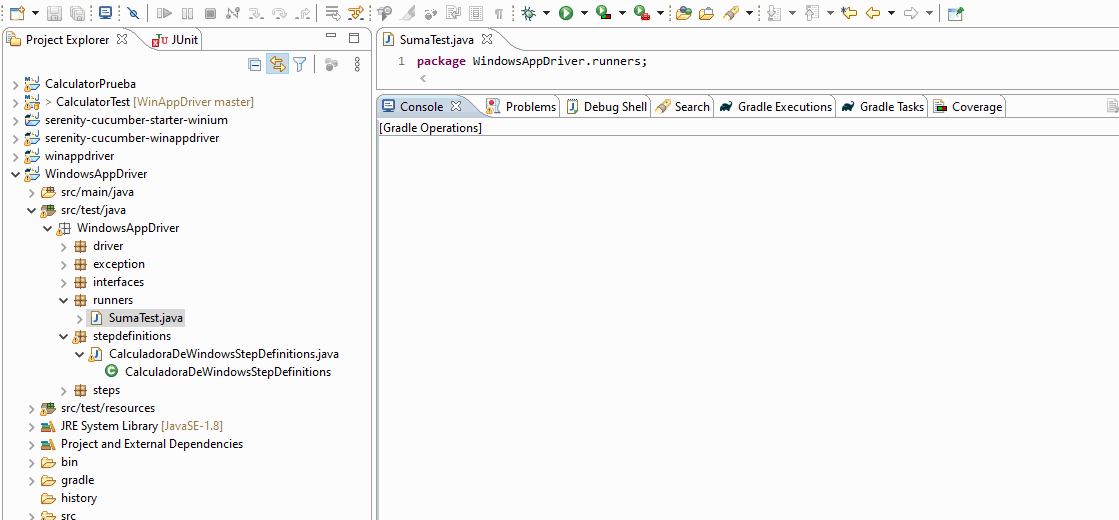Expand the src/test/resources folder
This screenshot has width=1119, height=520.
point(31,408)
